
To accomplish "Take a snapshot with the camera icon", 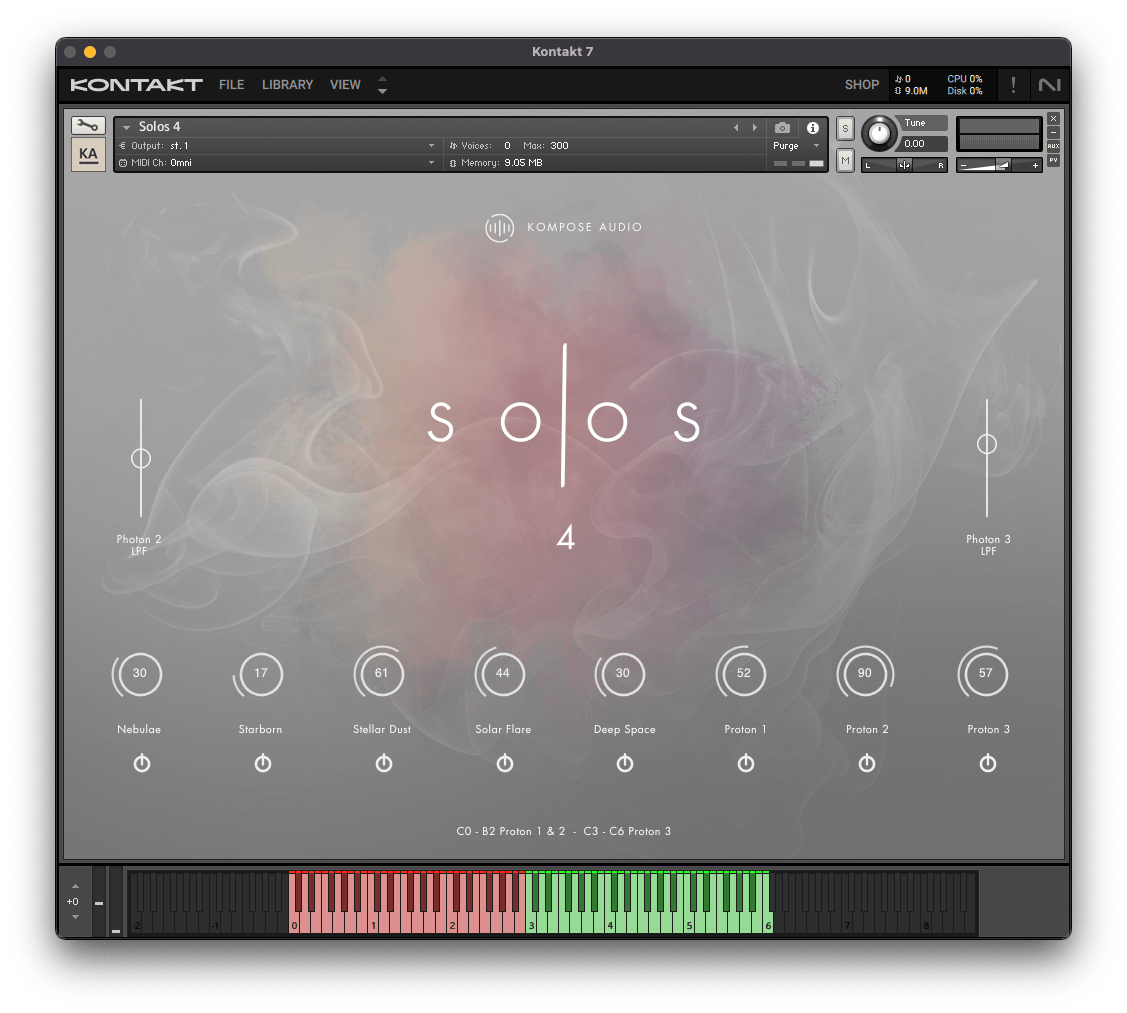I will pos(782,128).
